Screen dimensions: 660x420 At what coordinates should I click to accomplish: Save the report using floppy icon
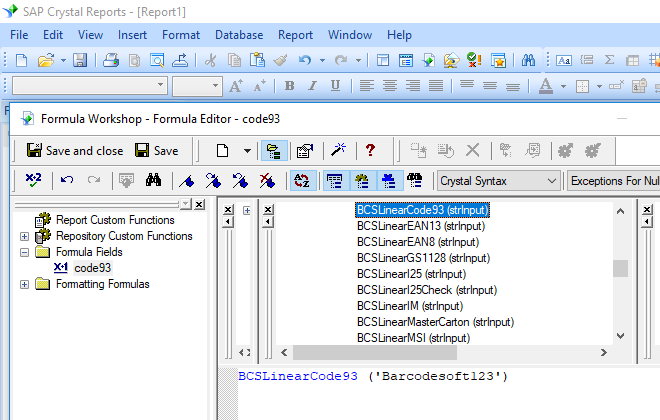tap(80, 61)
